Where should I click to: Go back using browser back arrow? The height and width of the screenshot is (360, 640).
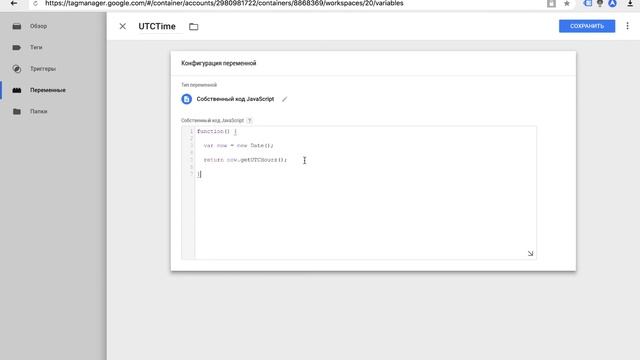click(x=14, y=3)
